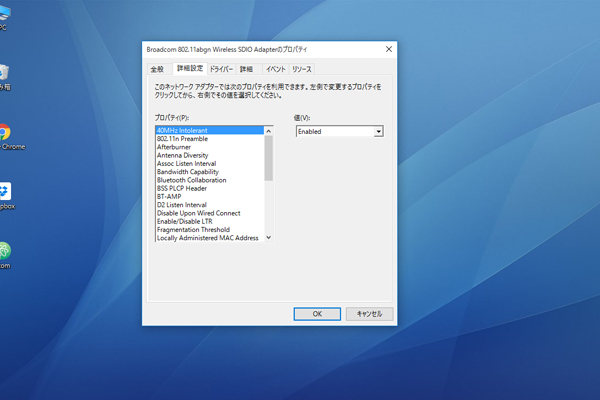Switch to the 全般 tab
The height and width of the screenshot is (400, 600).
157,69
